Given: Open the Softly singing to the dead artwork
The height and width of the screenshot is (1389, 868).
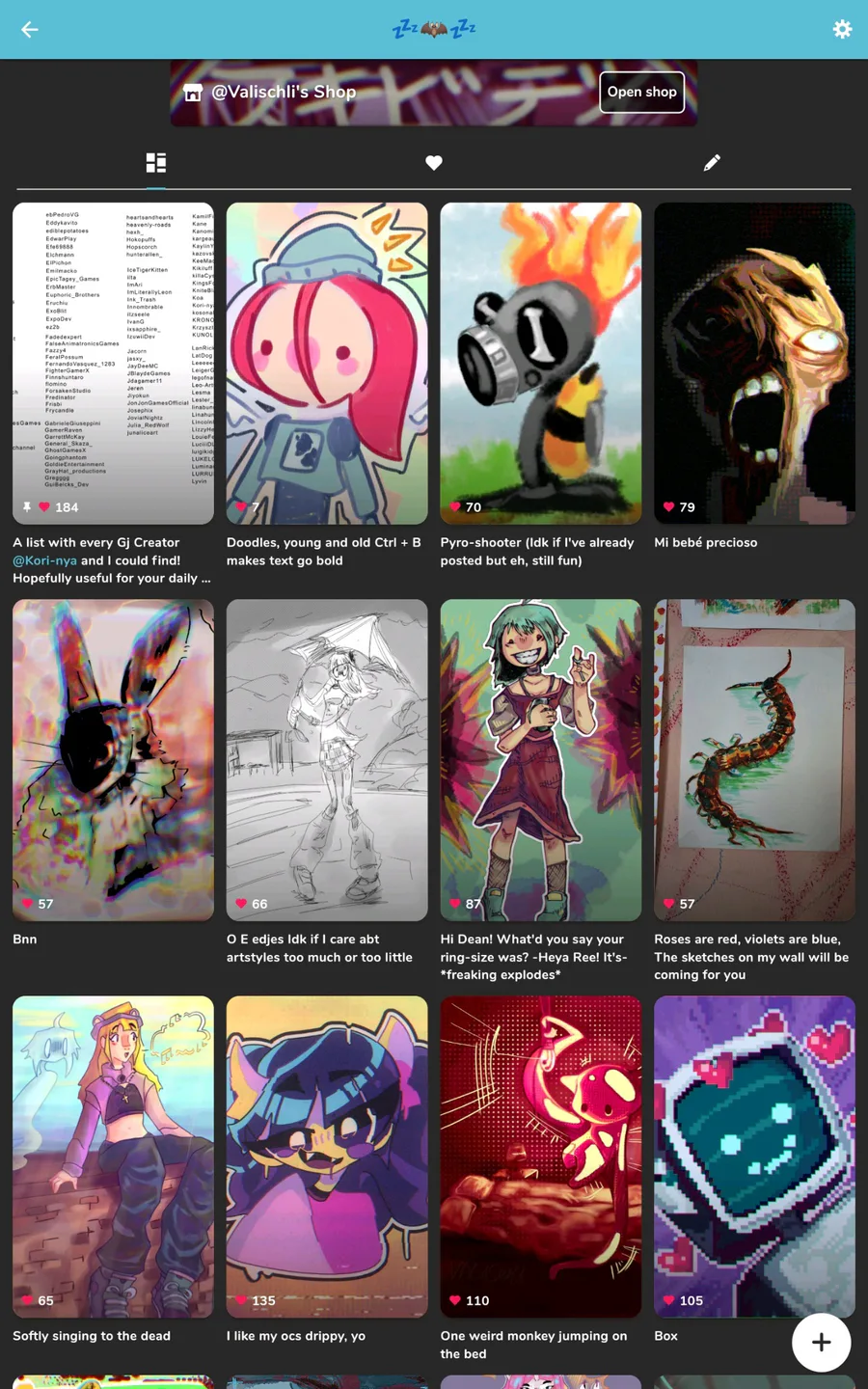Looking at the screenshot, I should [x=113, y=1157].
